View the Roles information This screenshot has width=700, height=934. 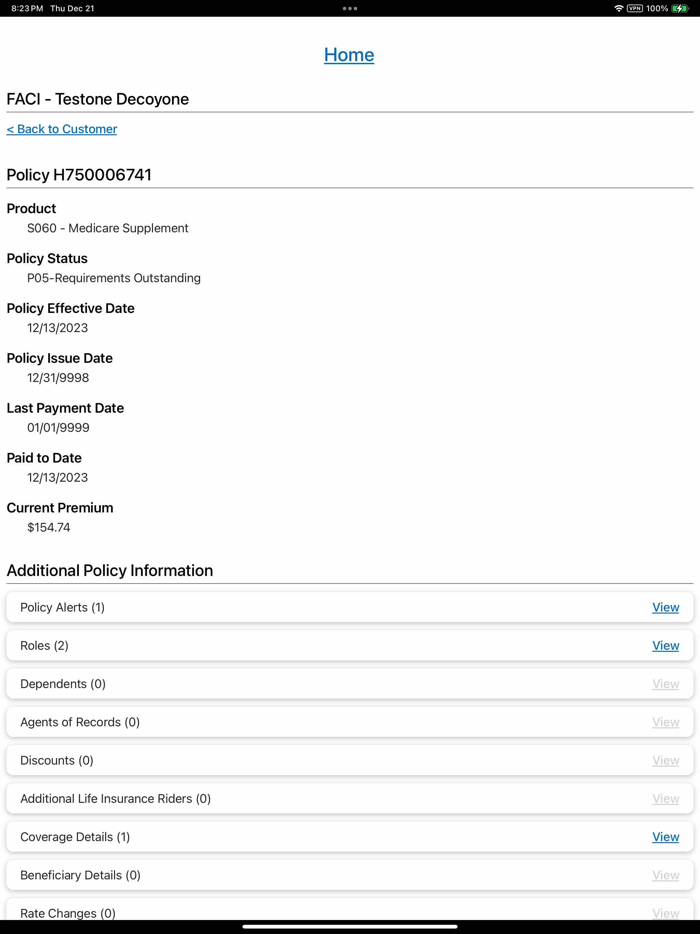[x=666, y=645]
